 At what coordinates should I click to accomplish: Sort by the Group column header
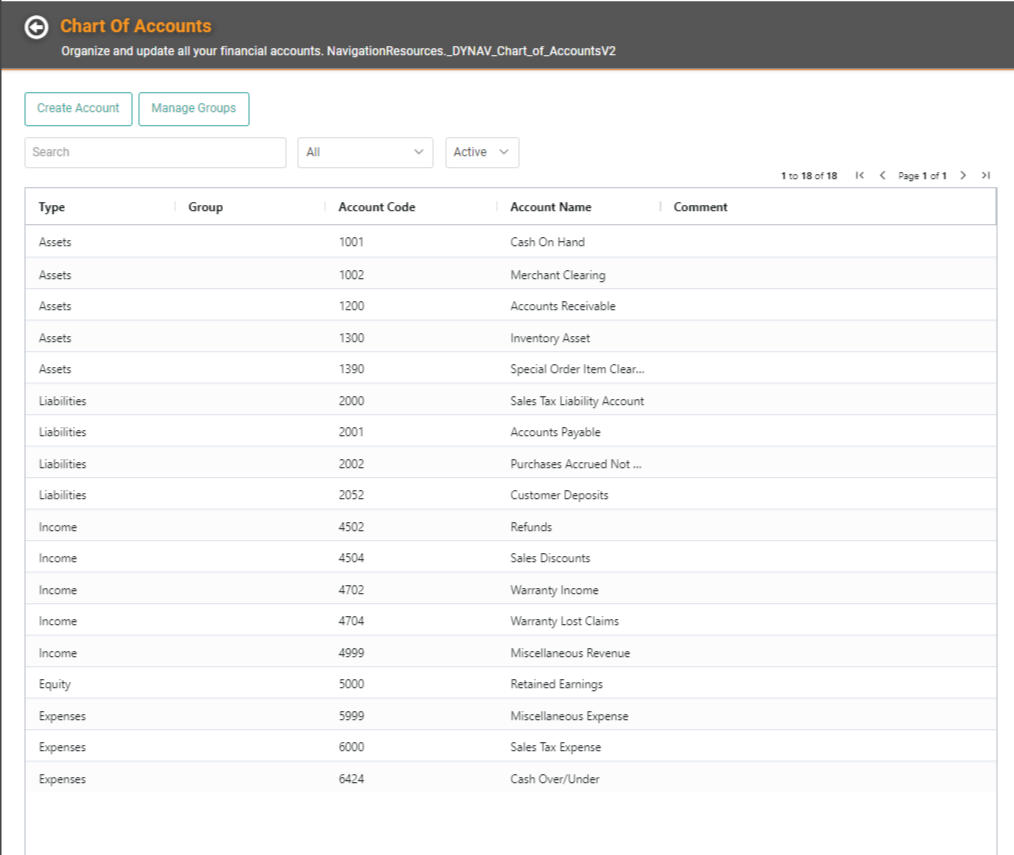206,207
